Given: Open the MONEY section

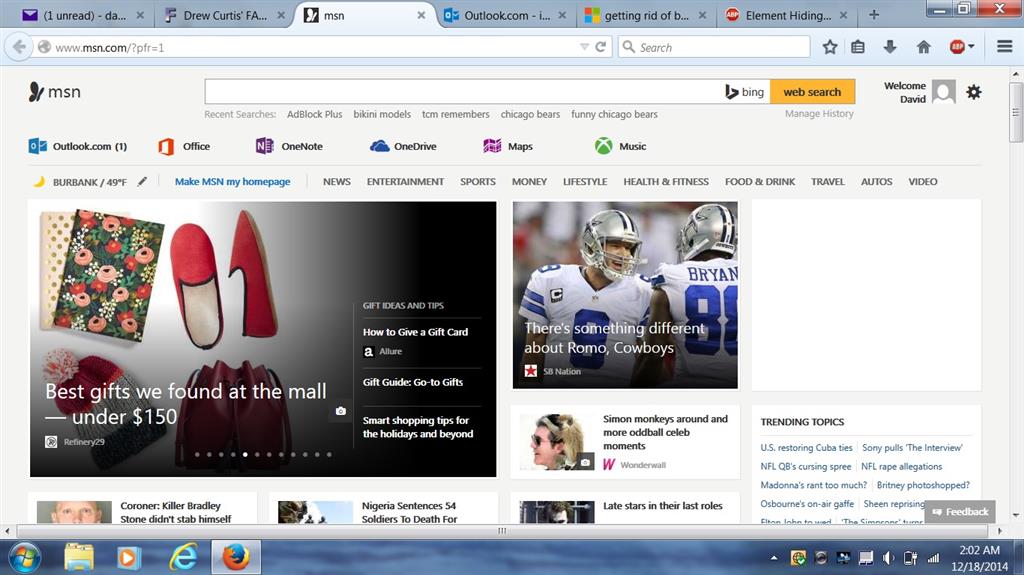Looking at the screenshot, I should click(529, 182).
